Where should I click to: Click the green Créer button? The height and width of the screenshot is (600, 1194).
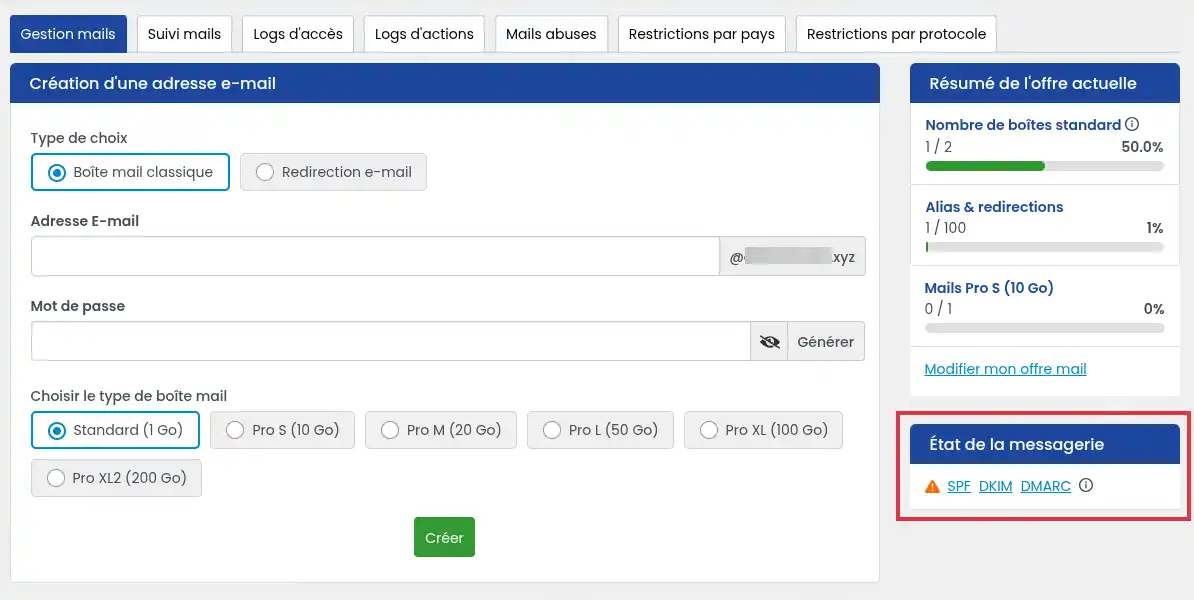point(445,538)
